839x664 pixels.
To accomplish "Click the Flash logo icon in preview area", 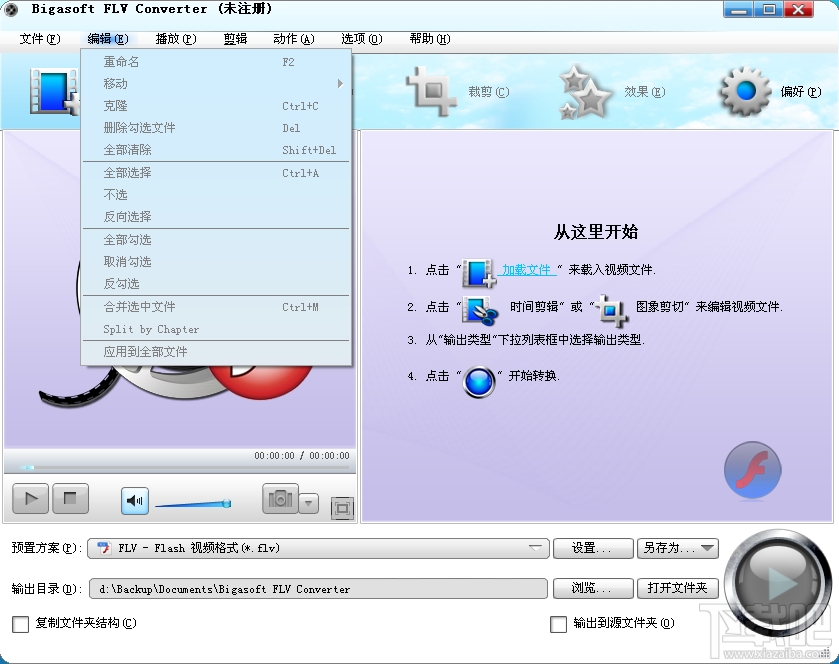I will [x=751, y=469].
